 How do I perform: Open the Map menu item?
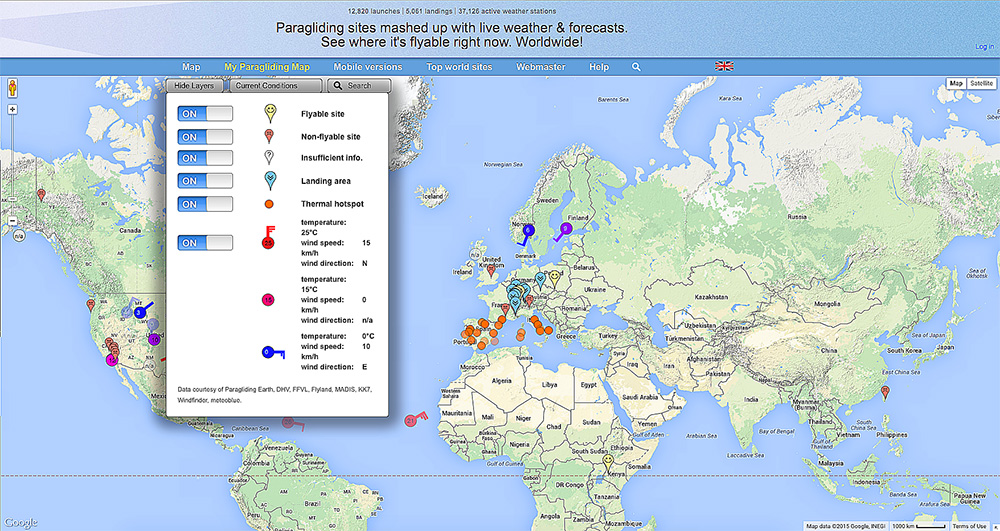coord(191,66)
